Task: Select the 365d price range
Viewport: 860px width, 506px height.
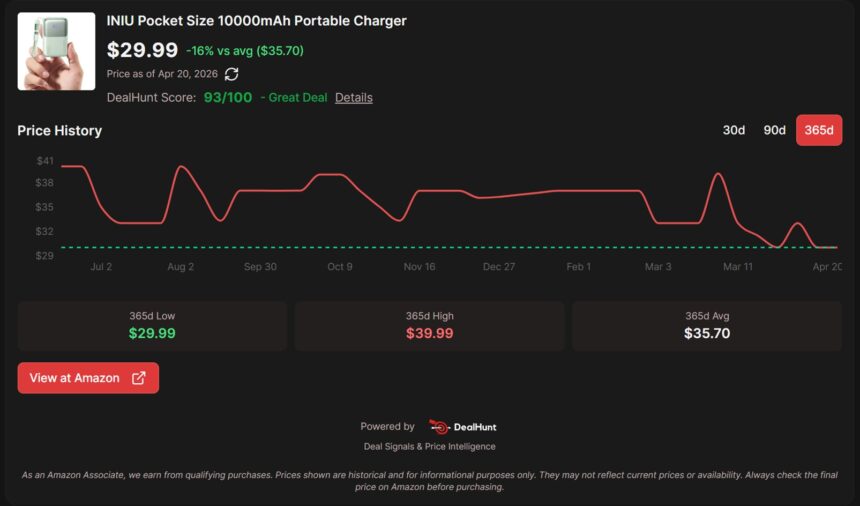Action: (819, 130)
